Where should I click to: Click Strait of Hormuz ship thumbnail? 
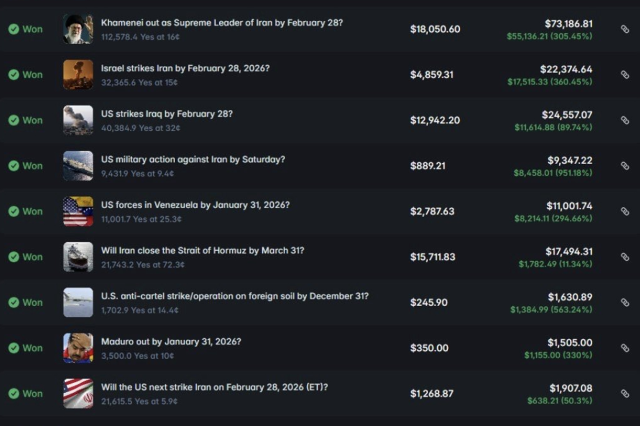click(78, 257)
